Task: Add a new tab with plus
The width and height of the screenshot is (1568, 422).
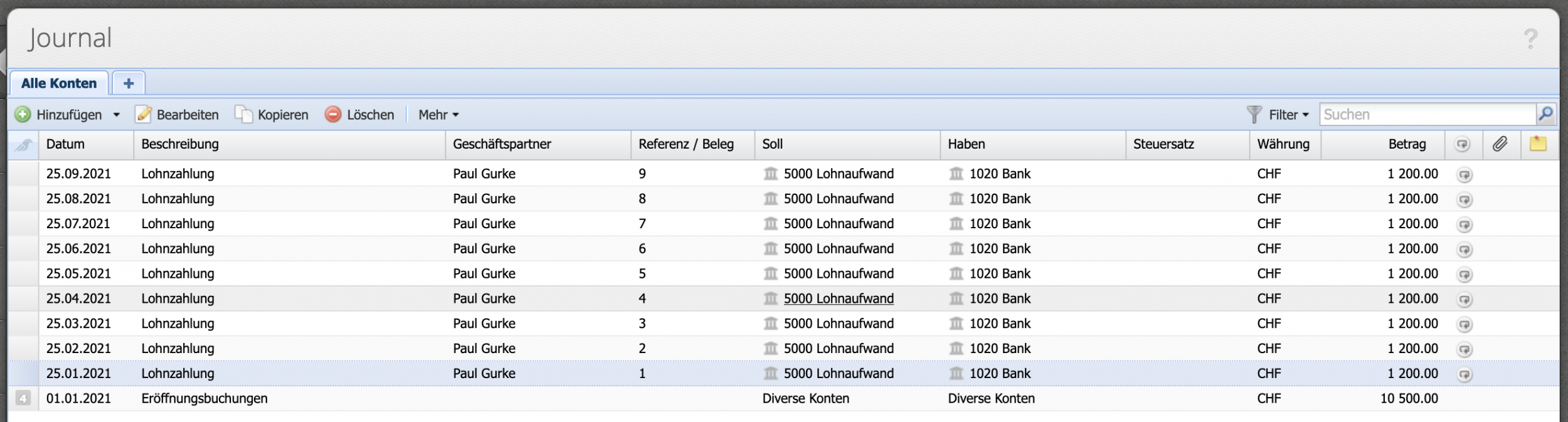Action: point(129,83)
